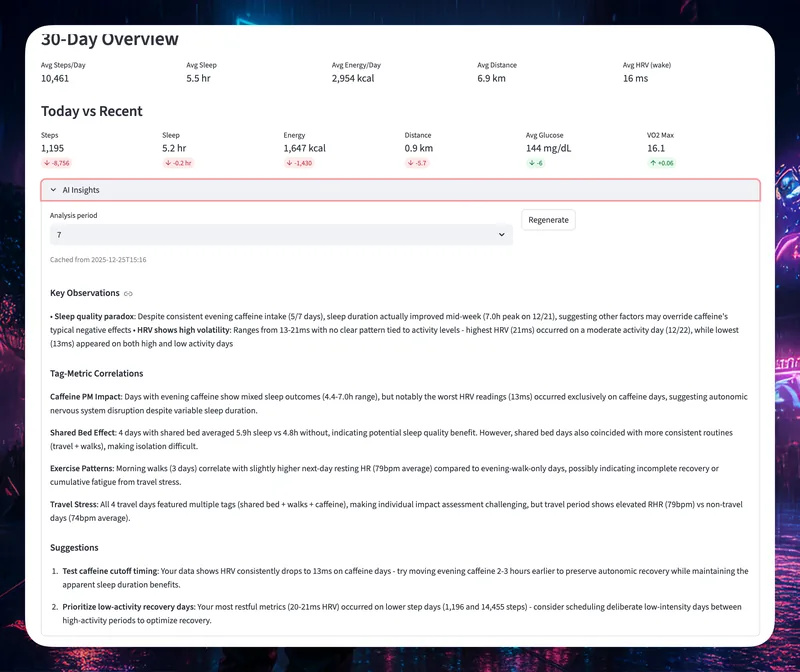Open the Analysis period dropdown
Viewport: 800px width, 672px height.
tap(281, 234)
